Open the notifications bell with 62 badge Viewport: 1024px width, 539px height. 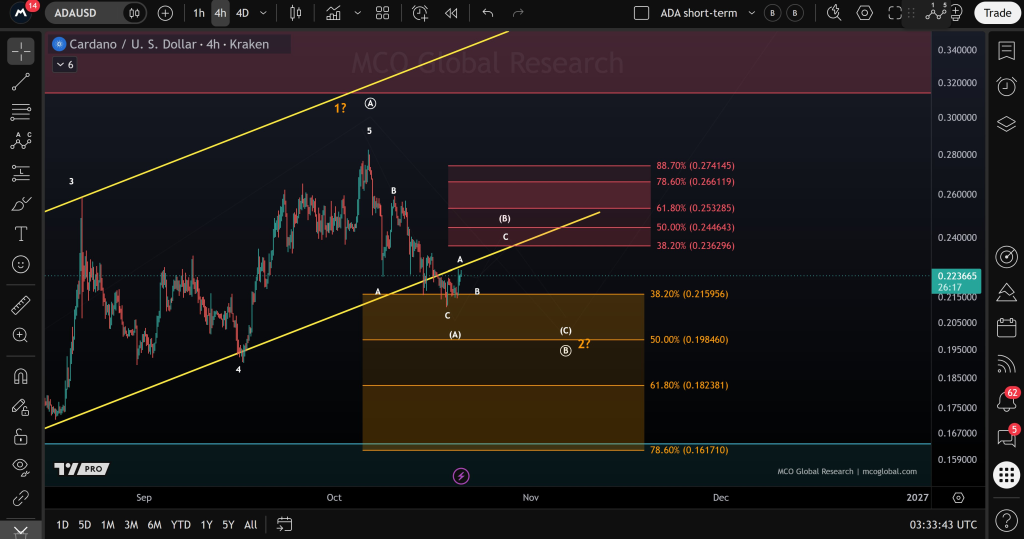[1006, 400]
